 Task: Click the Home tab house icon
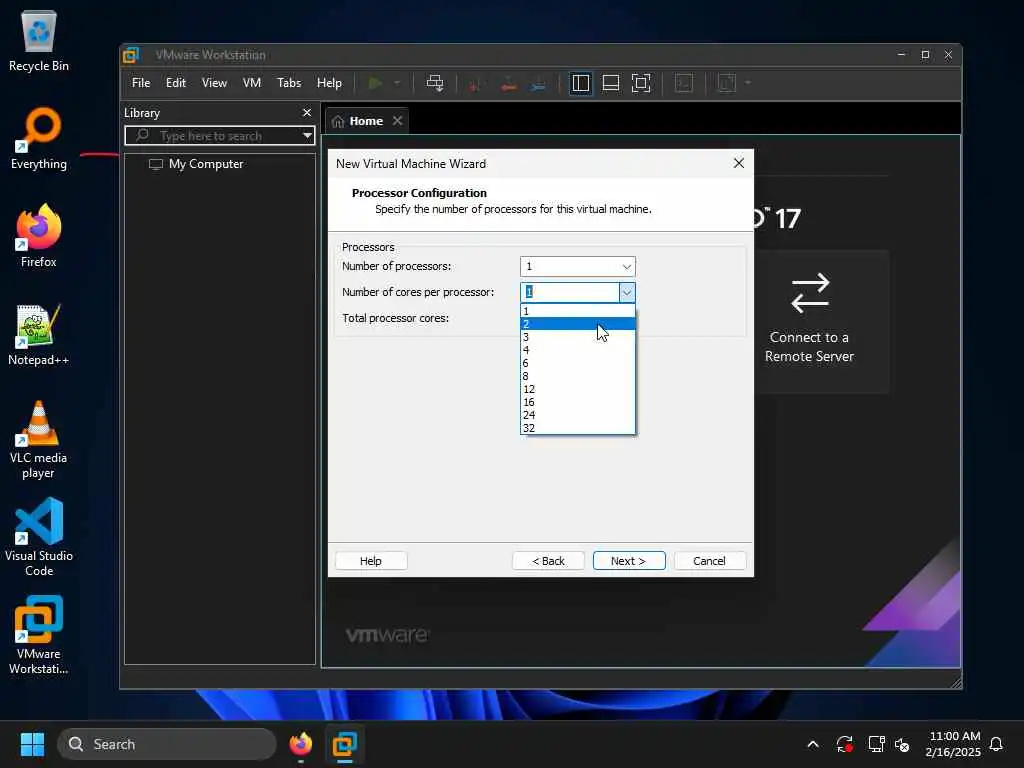338,121
